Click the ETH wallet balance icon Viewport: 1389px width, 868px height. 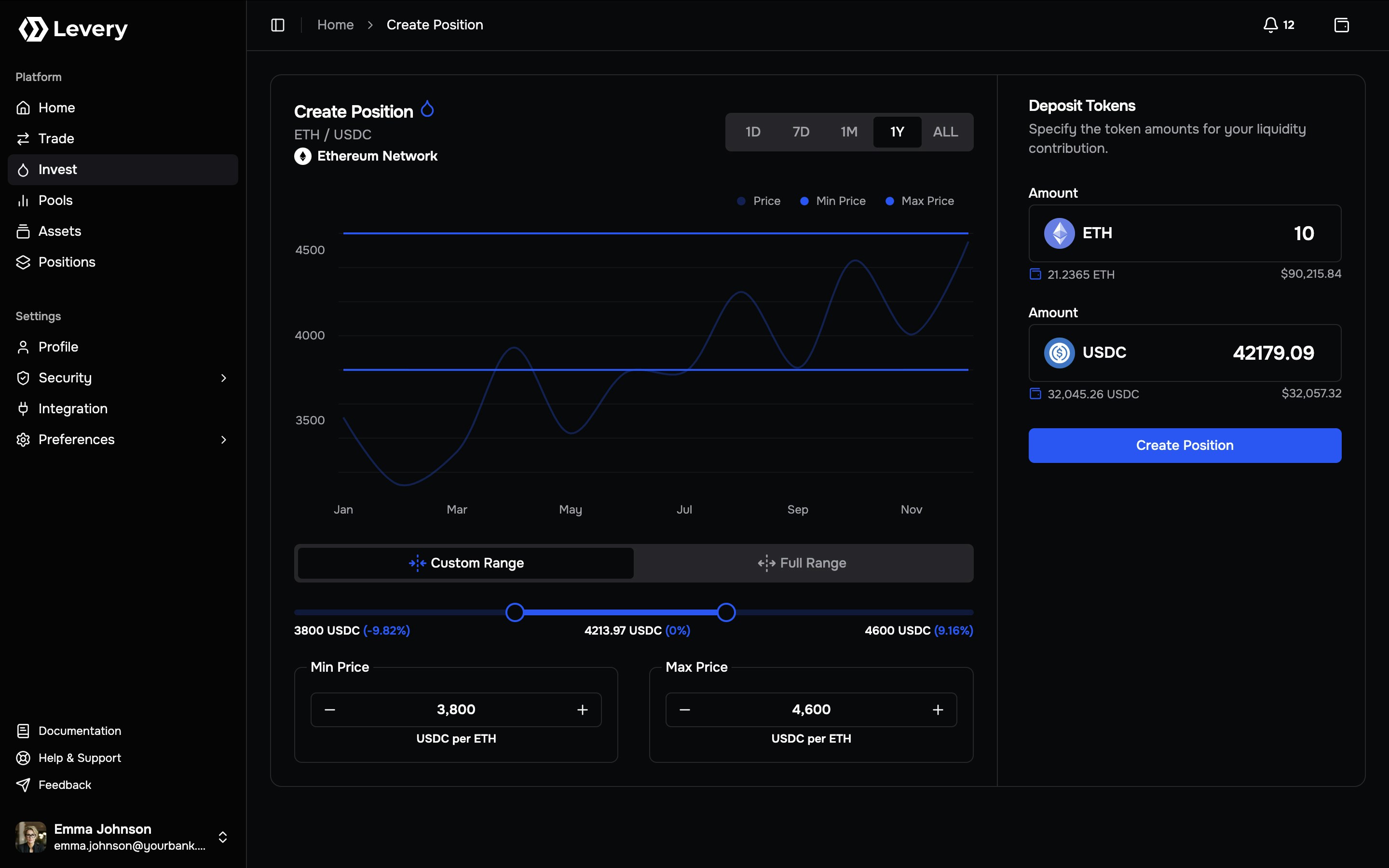[x=1035, y=274]
